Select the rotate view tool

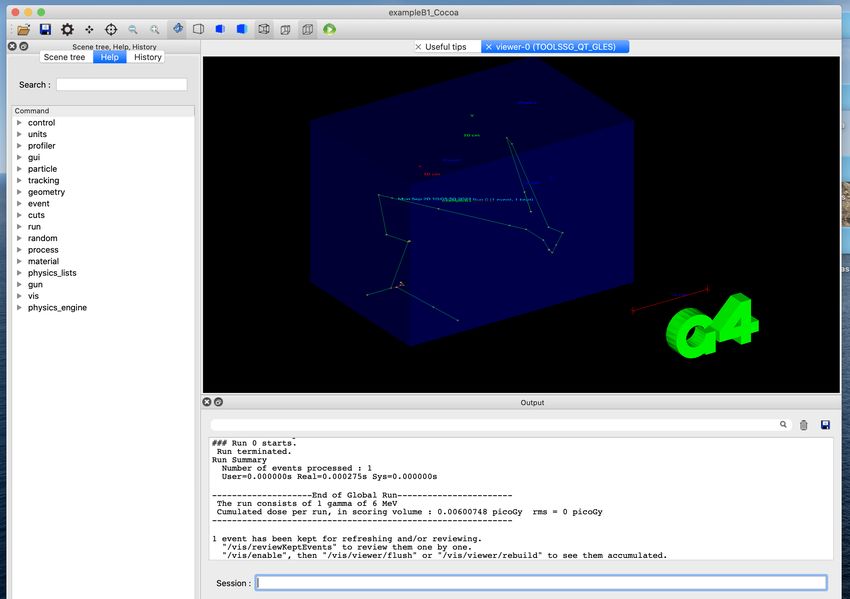pyautogui.click(x=178, y=29)
